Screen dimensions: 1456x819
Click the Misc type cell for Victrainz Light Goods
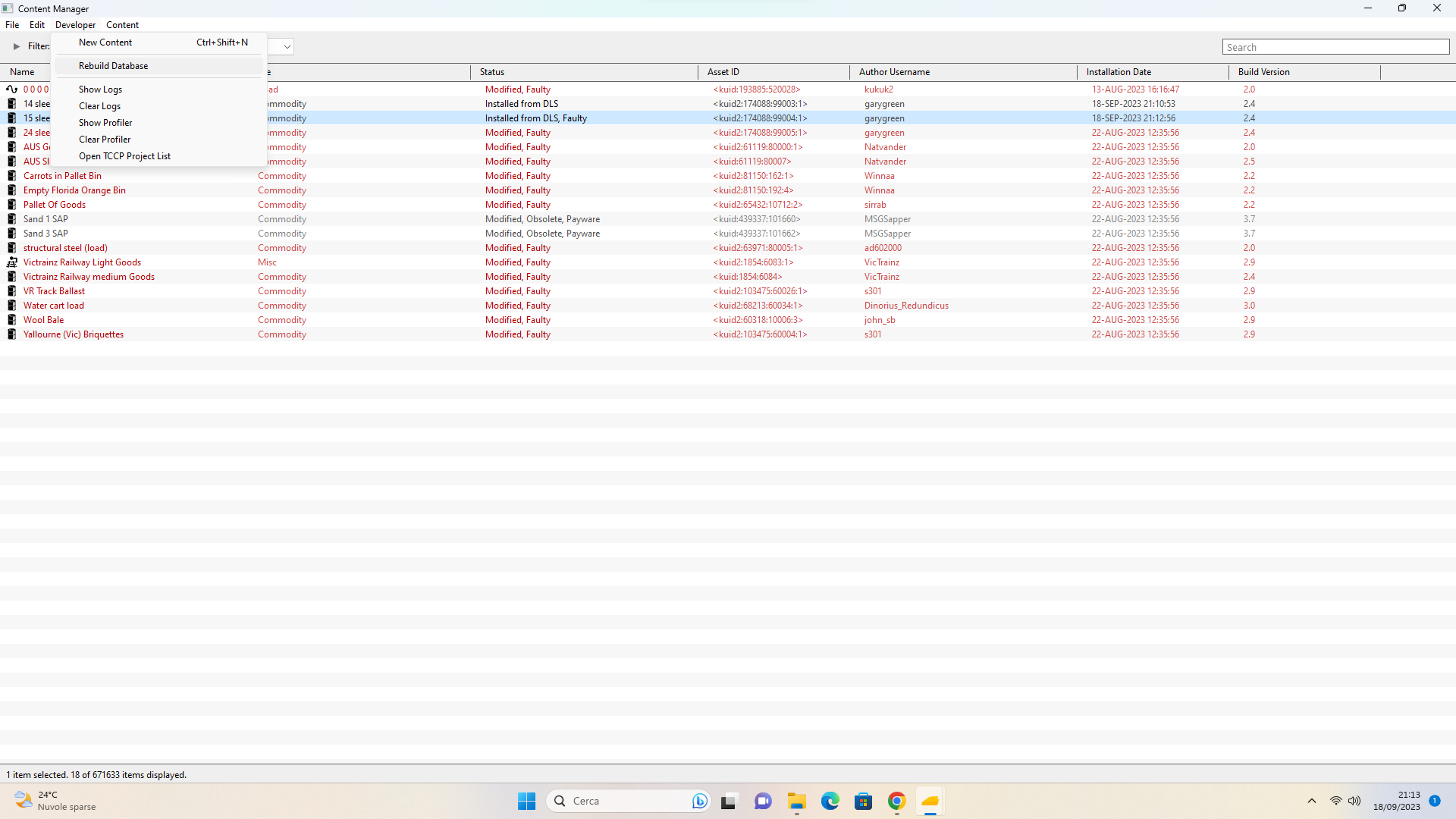click(267, 262)
